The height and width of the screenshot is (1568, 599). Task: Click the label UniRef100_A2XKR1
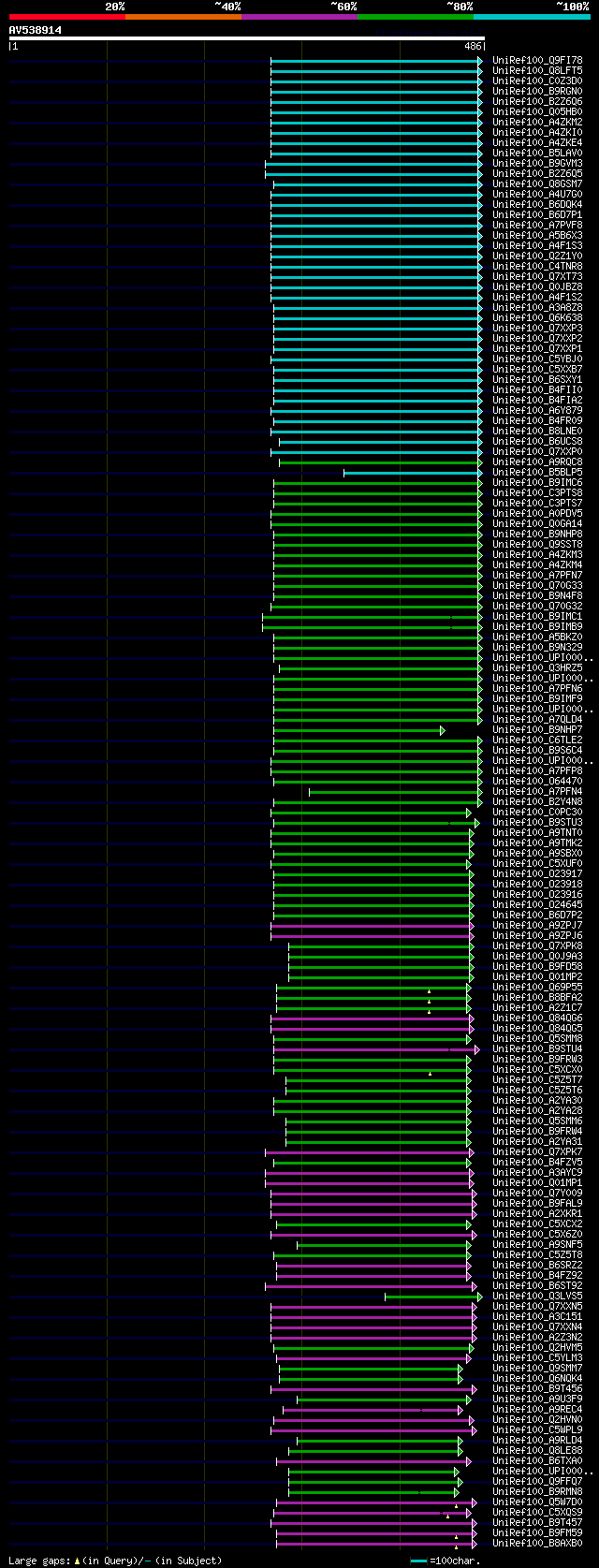pos(537,1214)
